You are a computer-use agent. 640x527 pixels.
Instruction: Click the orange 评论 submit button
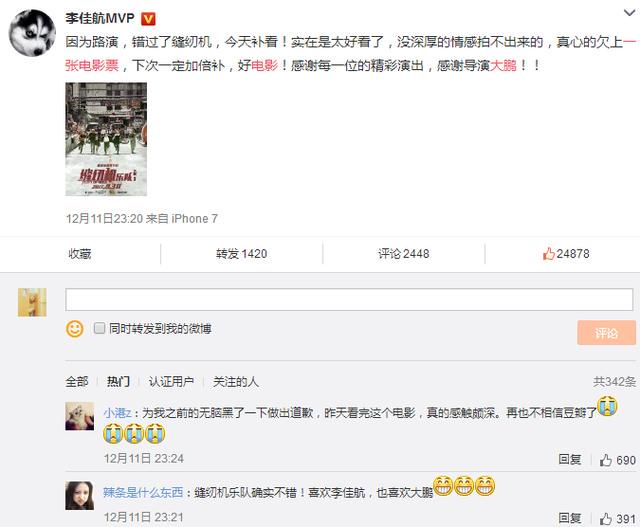point(607,333)
